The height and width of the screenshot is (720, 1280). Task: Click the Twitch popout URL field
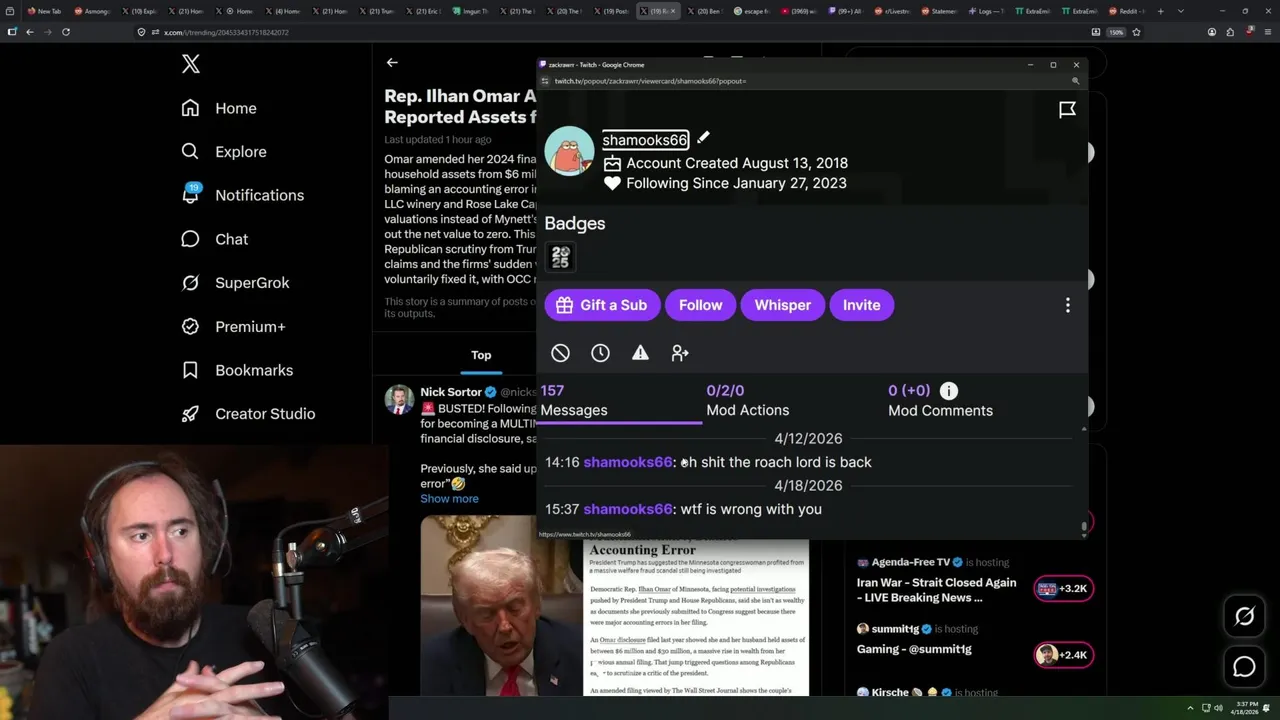[650, 81]
